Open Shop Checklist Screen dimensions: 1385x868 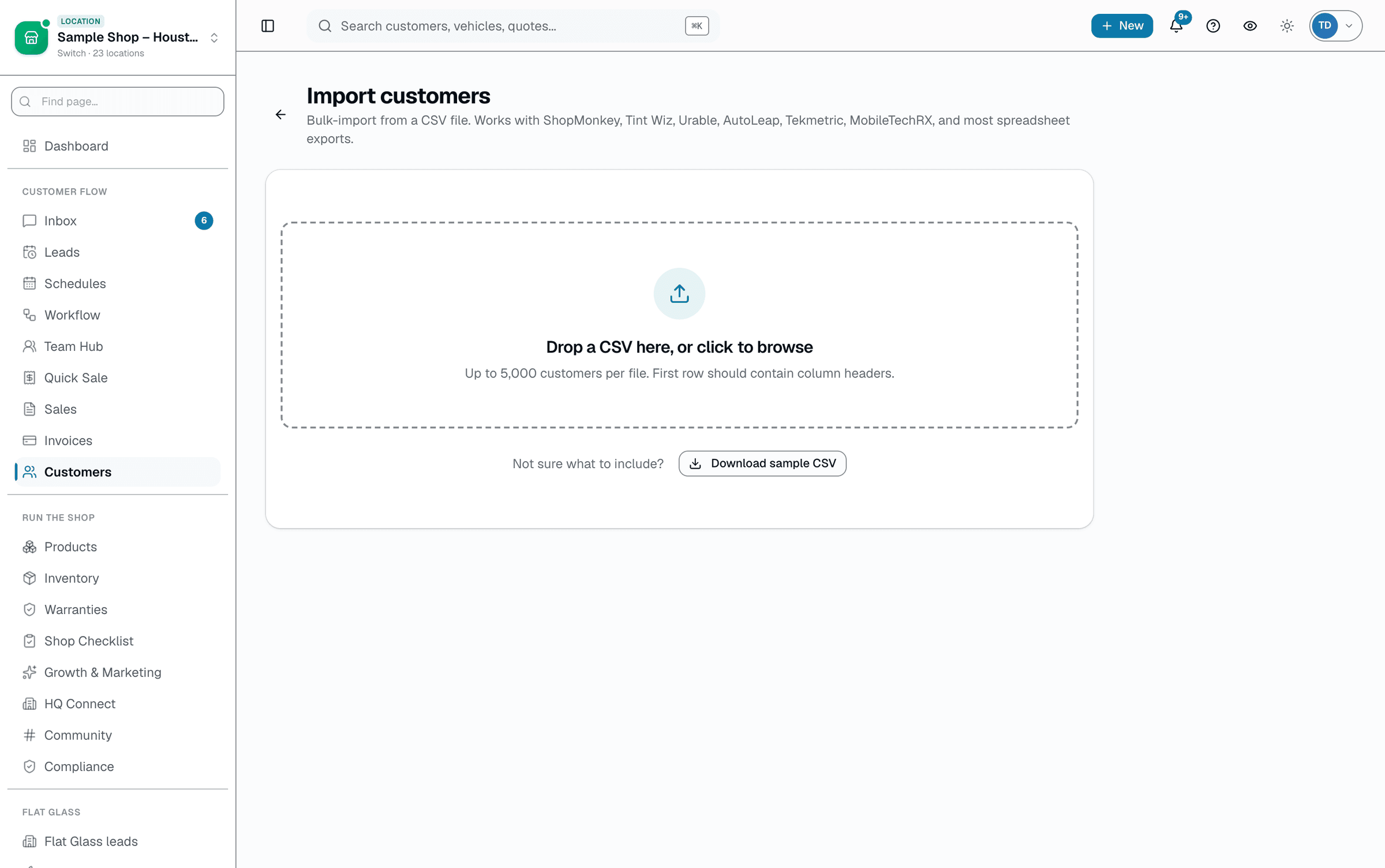118,641
